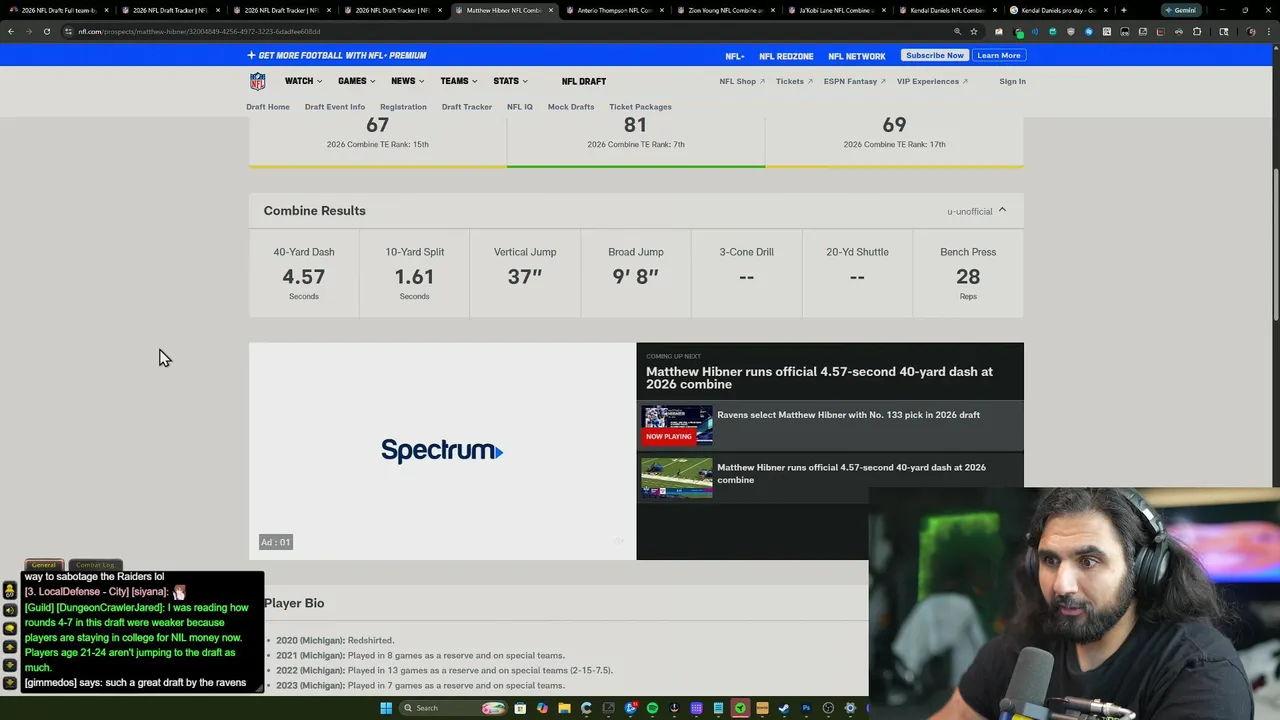The height and width of the screenshot is (720, 1280).
Task: Select the Combat Log tab in overlay
Action: 96,565
